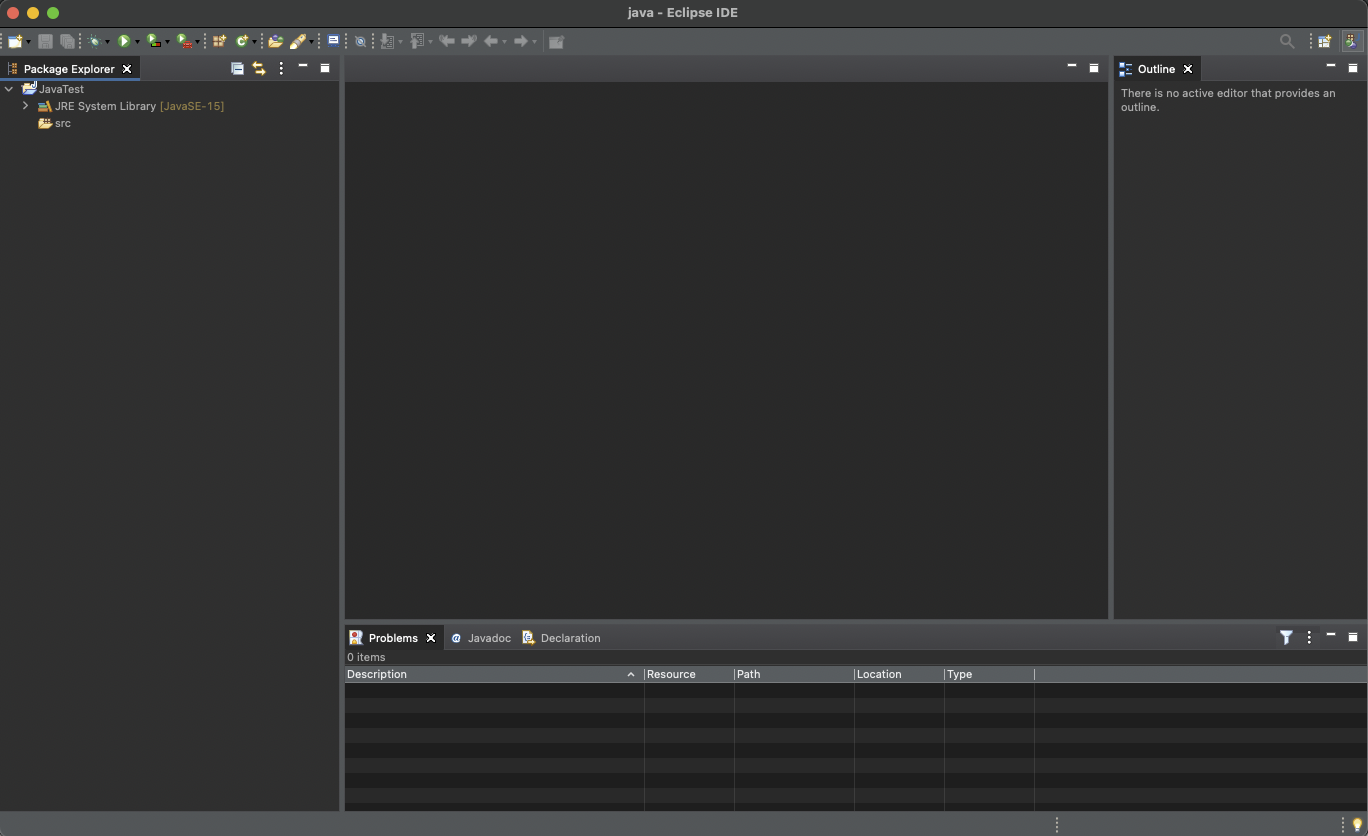Start debugging with the bug icon

(x=95, y=41)
